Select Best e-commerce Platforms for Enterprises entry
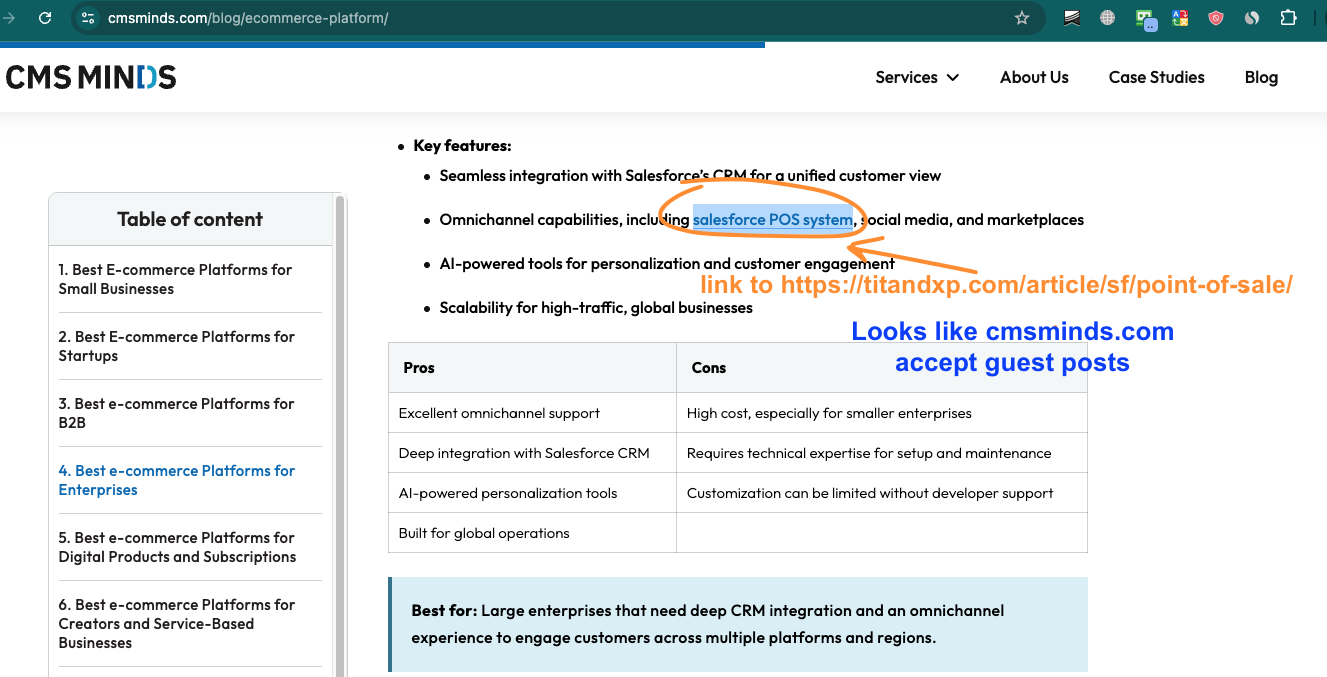 coord(176,480)
